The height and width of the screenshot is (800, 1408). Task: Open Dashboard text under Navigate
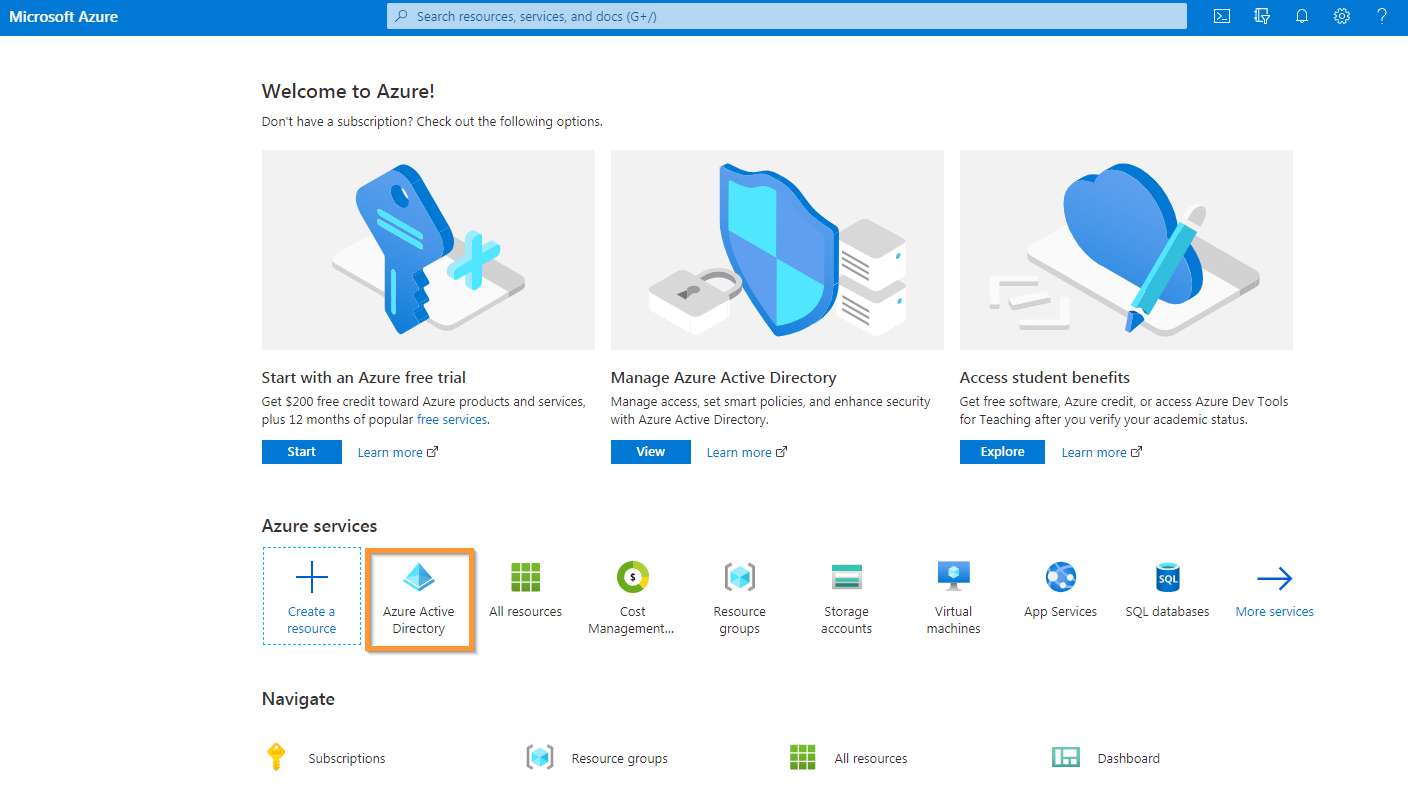click(1129, 759)
